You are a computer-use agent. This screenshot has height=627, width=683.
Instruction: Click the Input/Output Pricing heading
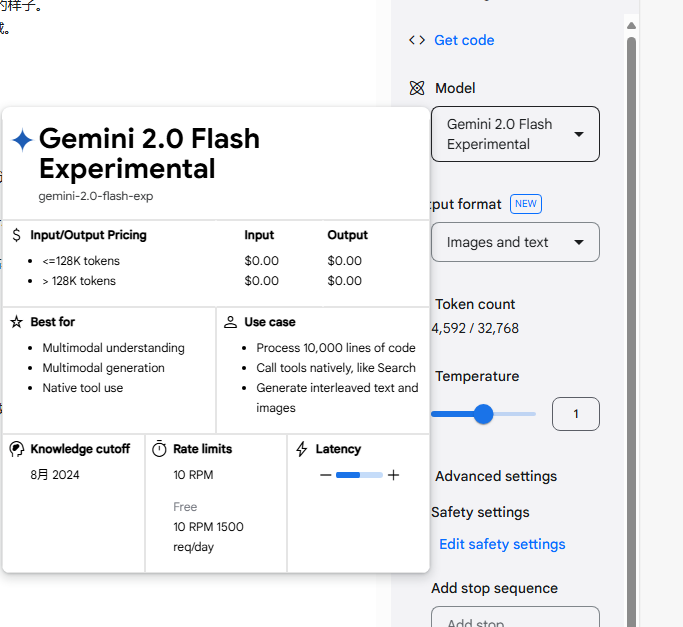[88, 235]
